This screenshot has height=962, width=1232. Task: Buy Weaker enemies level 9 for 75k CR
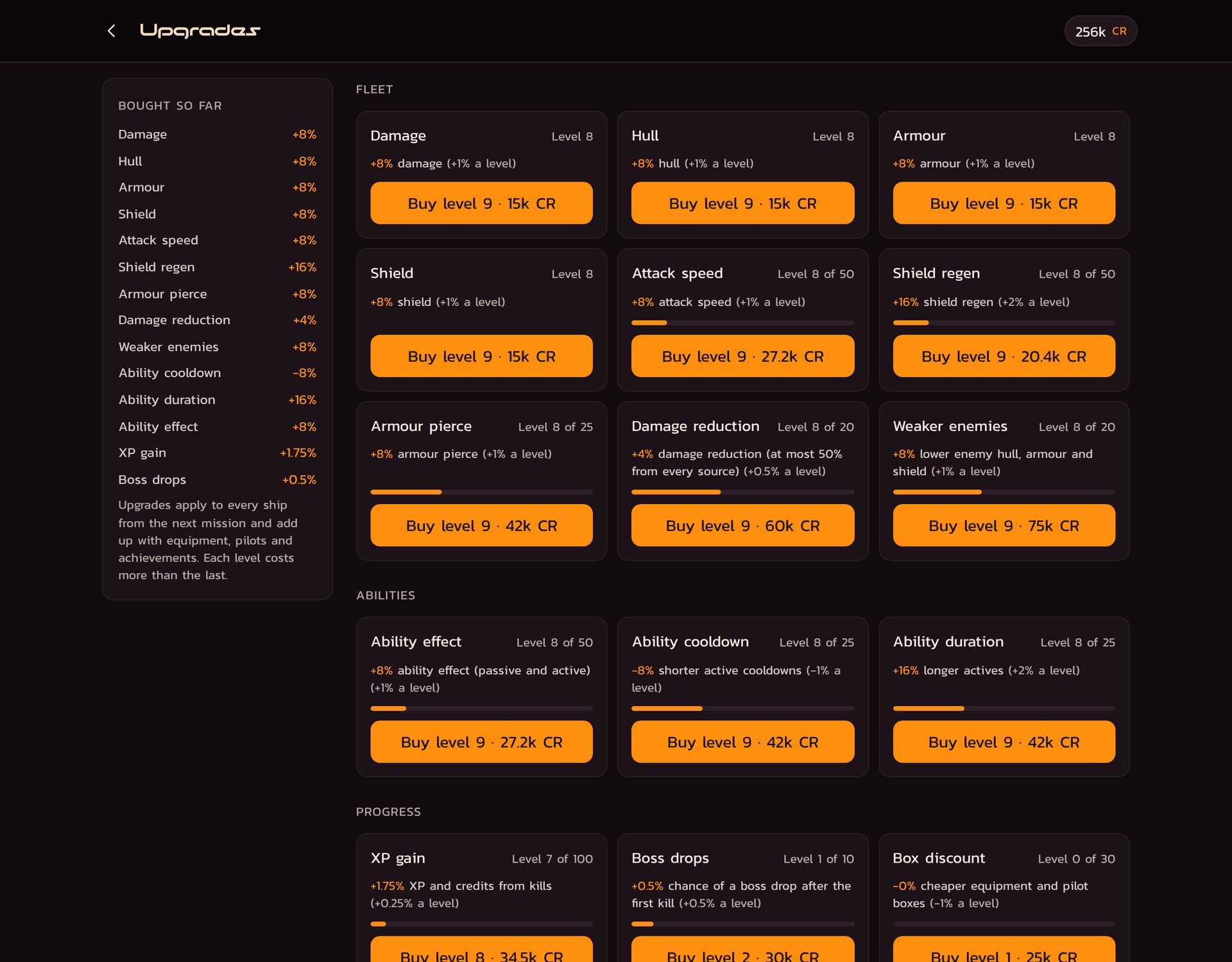tap(1004, 525)
